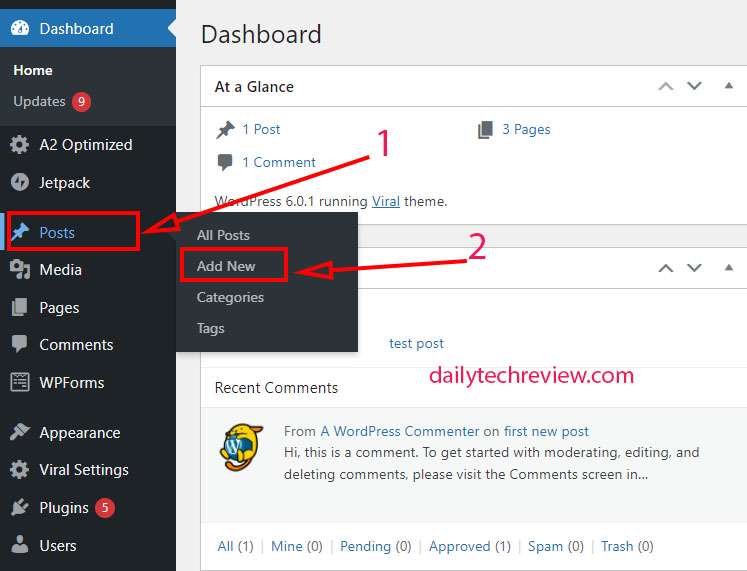747x571 pixels.
Task: Open the Updates submenu item
Action: [x=40, y=101]
